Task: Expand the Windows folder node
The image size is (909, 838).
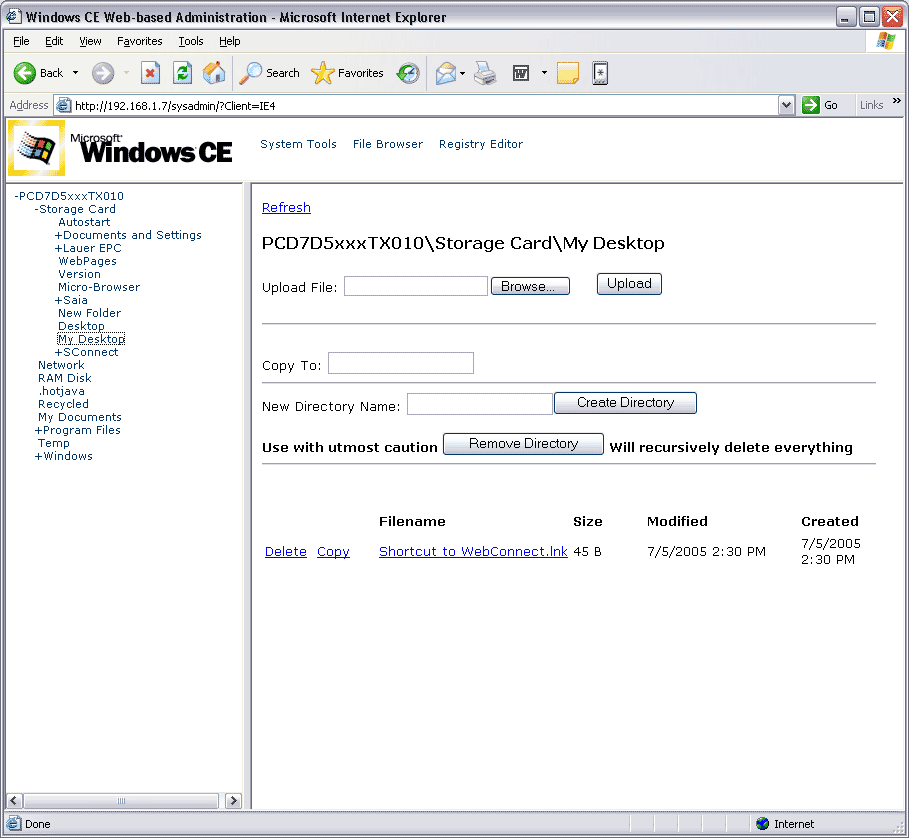Action: pyautogui.click(x=38, y=456)
